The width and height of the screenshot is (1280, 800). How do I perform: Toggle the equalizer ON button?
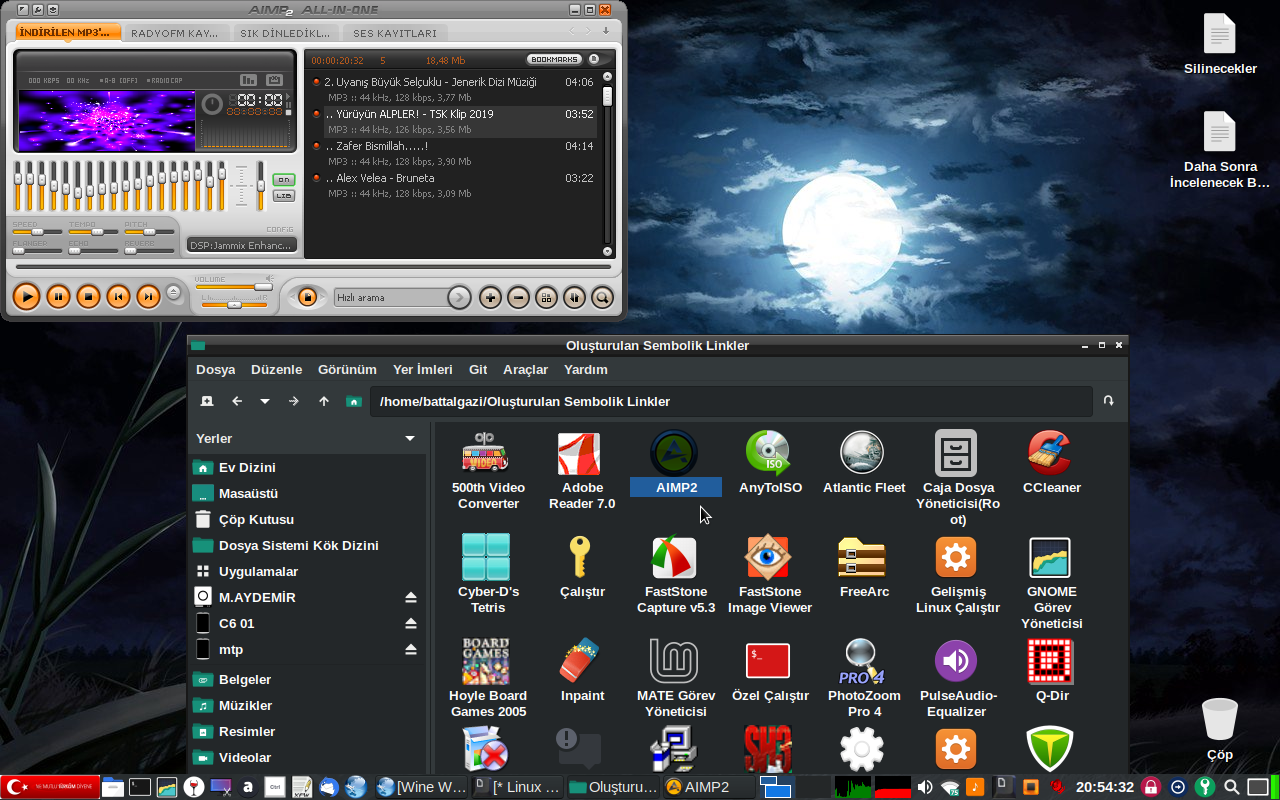click(x=284, y=180)
